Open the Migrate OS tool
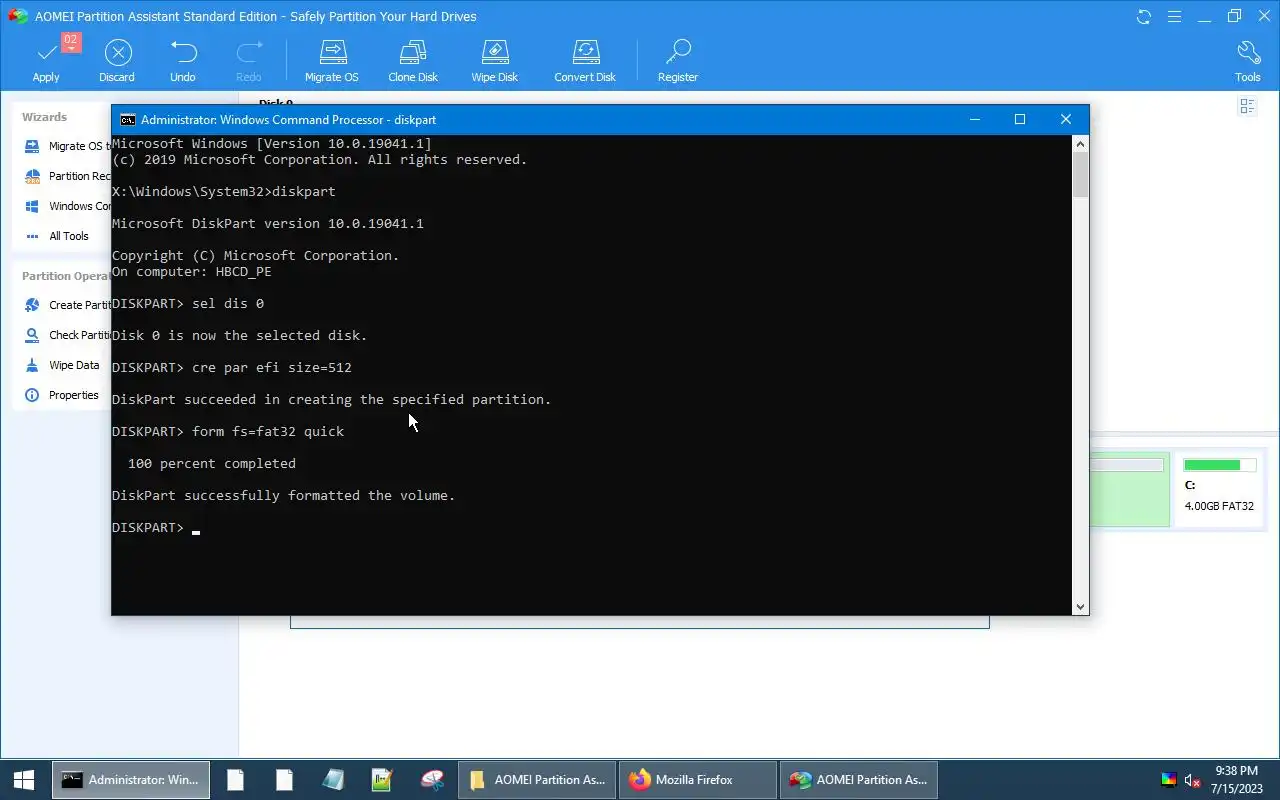1280x800 pixels. pyautogui.click(x=331, y=60)
